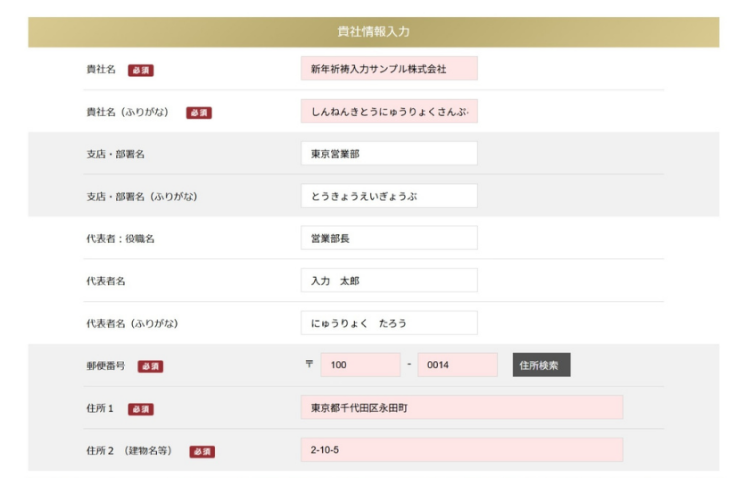
Task: Click the 貴社情報入力 section header bar
Action: [x=373, y=32]
